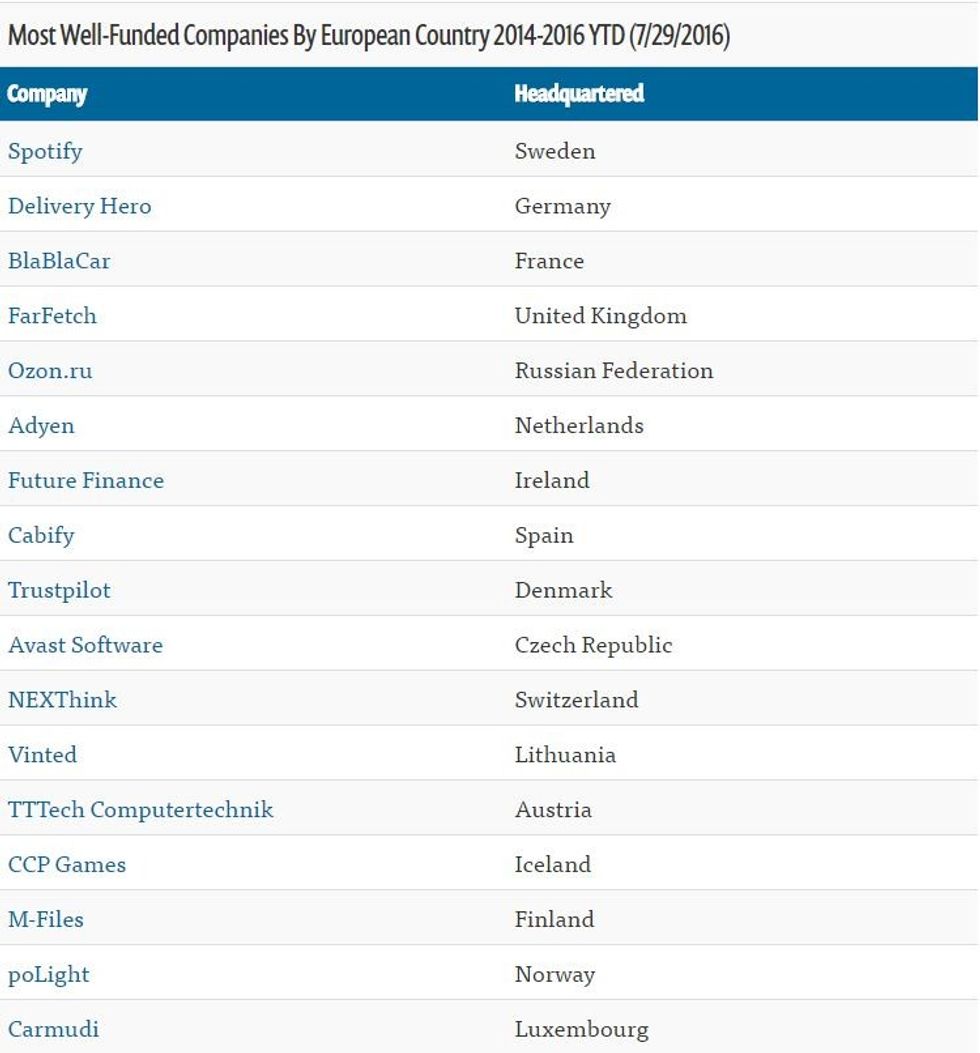Open the M-Files company page

click(46, 920)
